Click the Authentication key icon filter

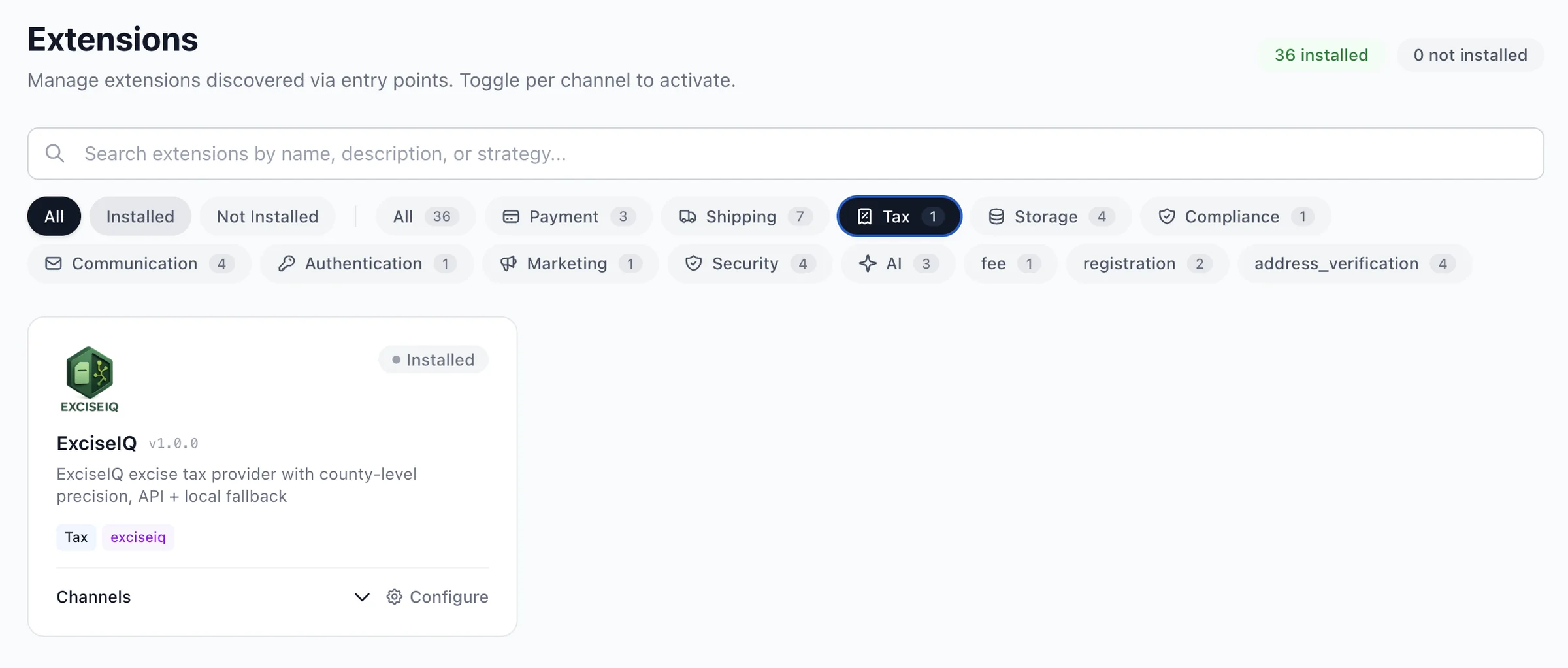286,263
